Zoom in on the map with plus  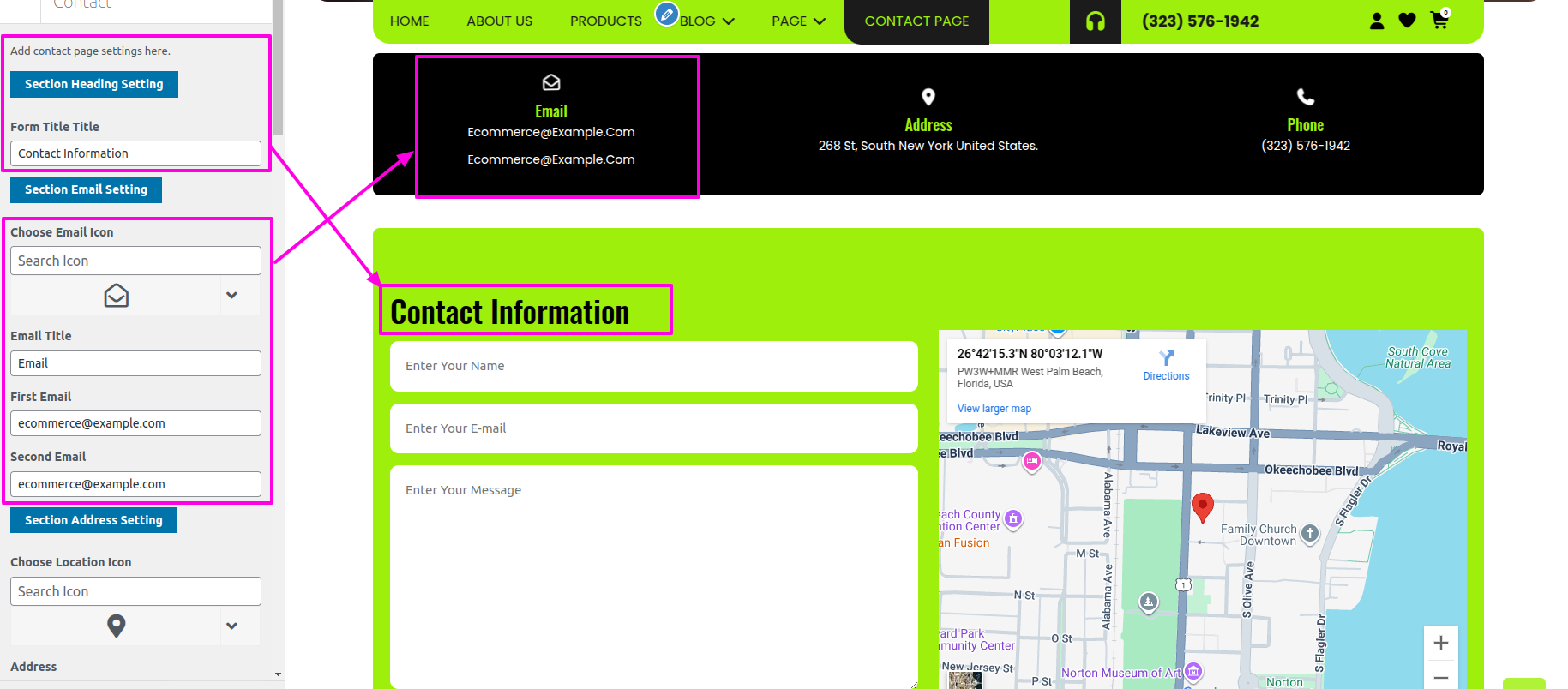coord(1441,643)
